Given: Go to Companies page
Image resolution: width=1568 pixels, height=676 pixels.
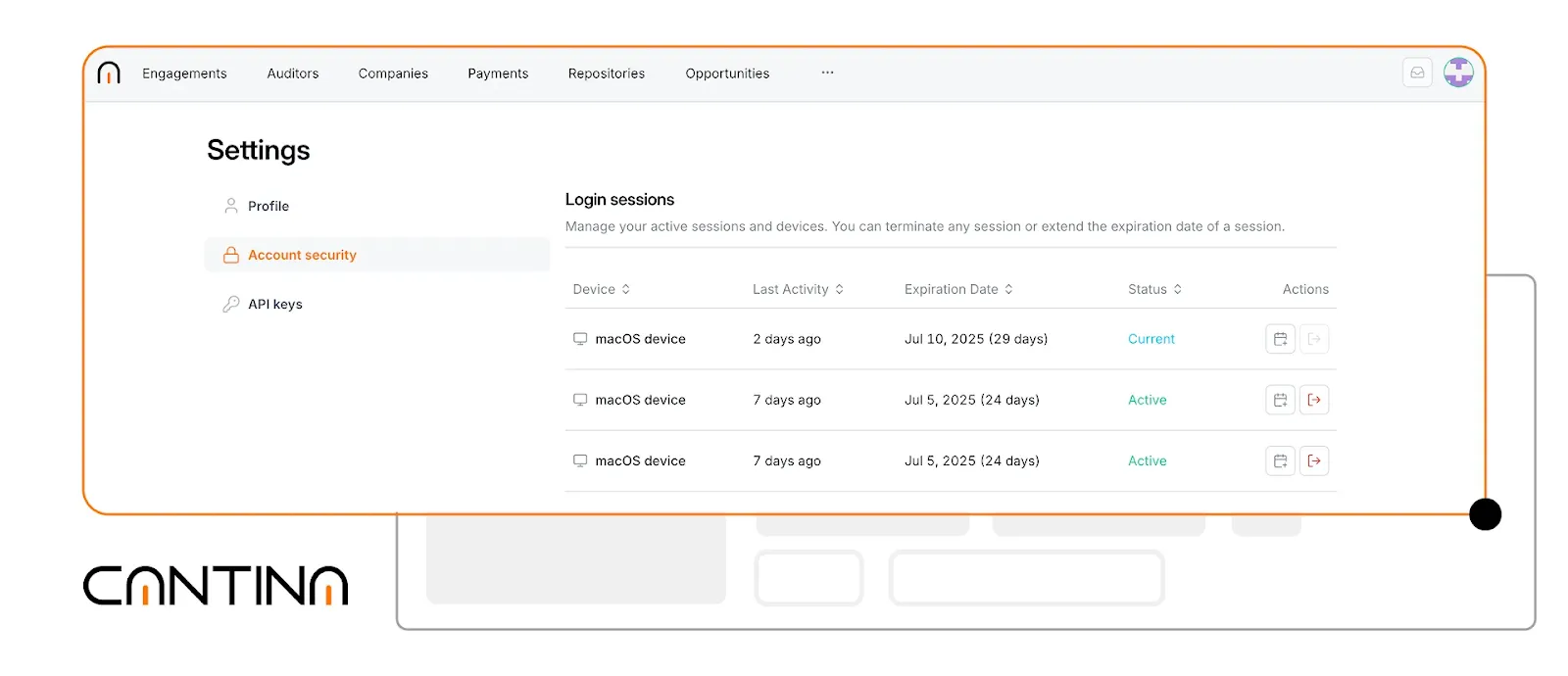Looking at the screenshot, I should click(x=393, y=73).
